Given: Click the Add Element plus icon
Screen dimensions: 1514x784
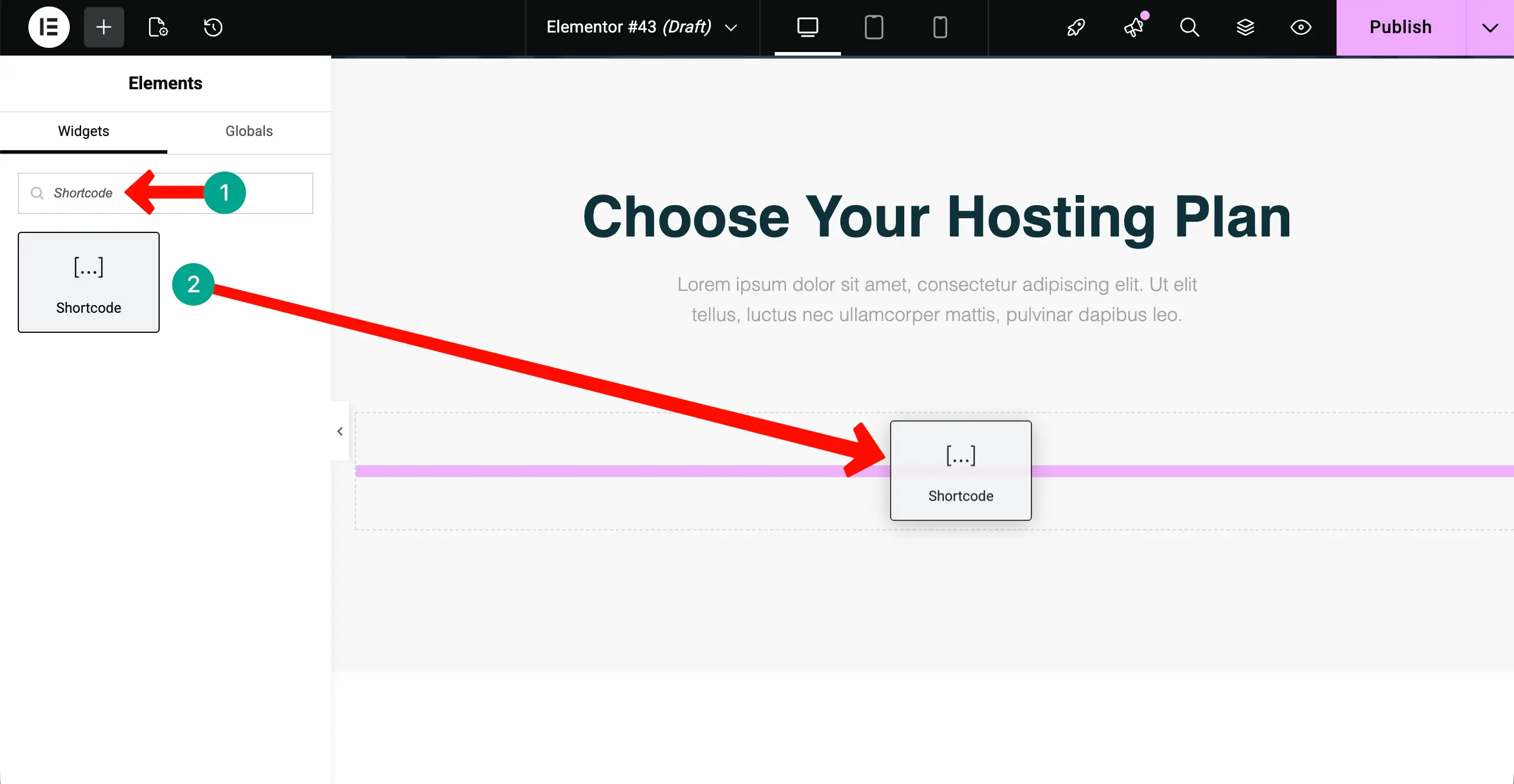Looking at the screenshot, I should tap(103, 27).
